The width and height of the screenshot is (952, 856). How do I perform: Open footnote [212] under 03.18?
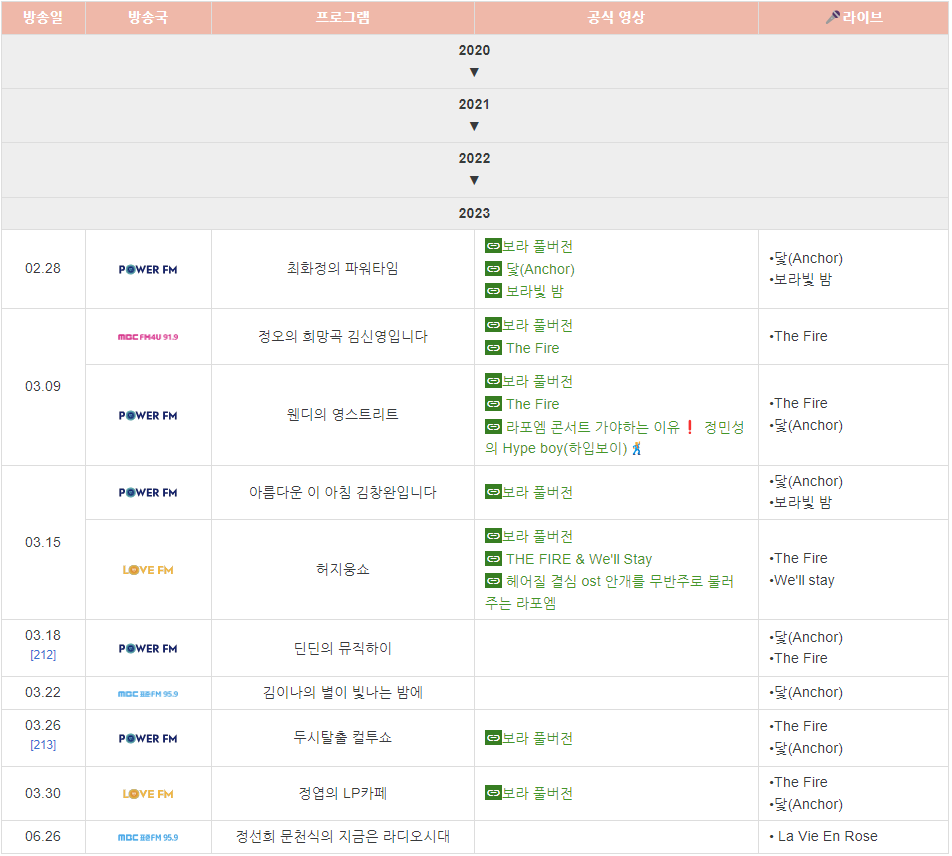click(x=43, y=654)
